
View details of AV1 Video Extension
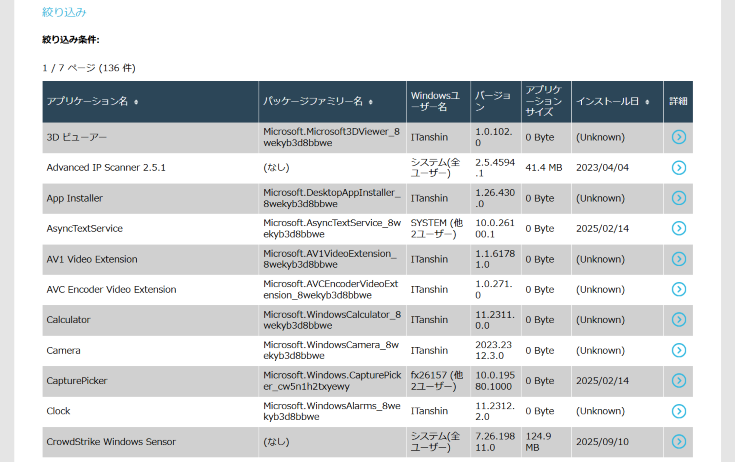pos(679,259)
